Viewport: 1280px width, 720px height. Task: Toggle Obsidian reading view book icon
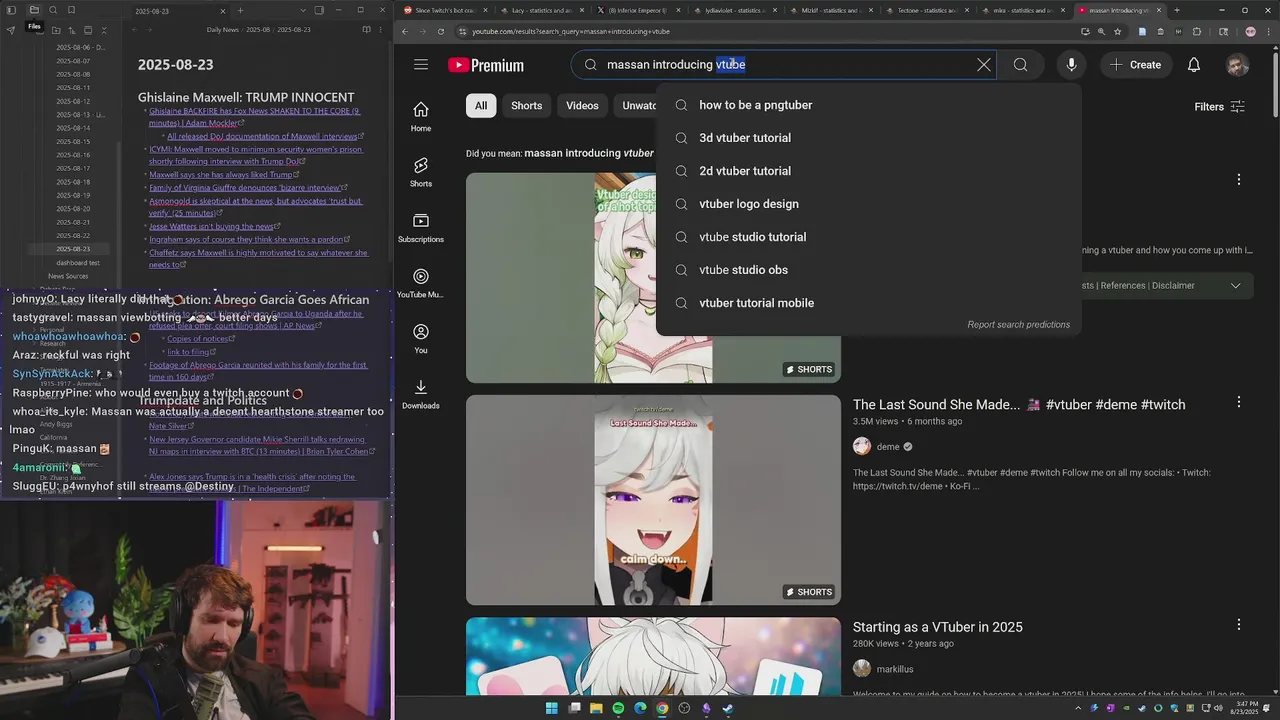(368, 30)
